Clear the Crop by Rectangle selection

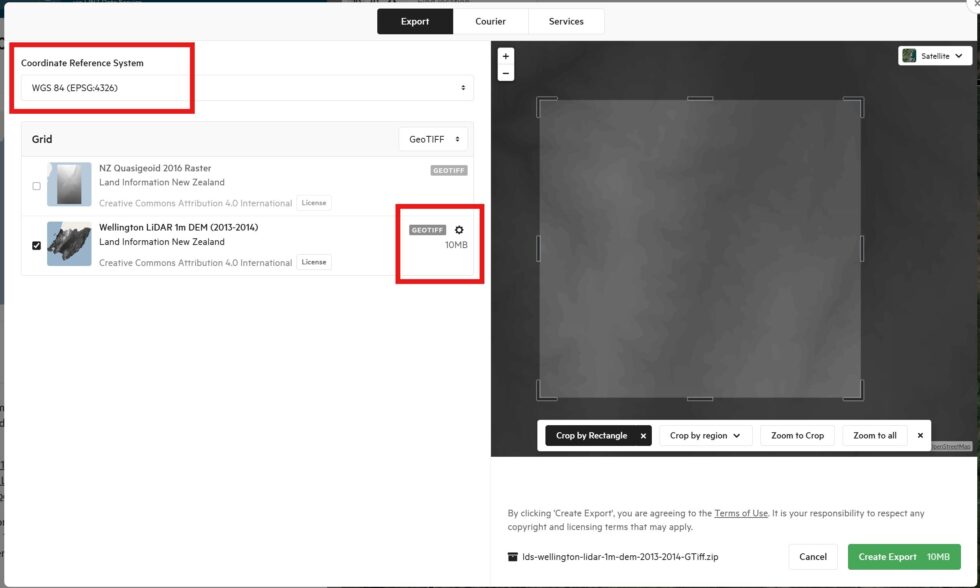point(643,436)
